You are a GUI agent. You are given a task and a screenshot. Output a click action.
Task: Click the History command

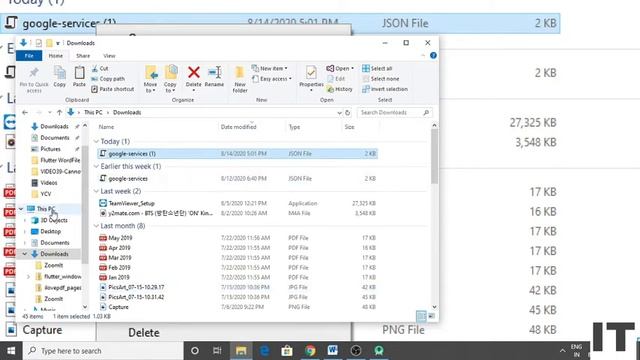click(340, 89)
